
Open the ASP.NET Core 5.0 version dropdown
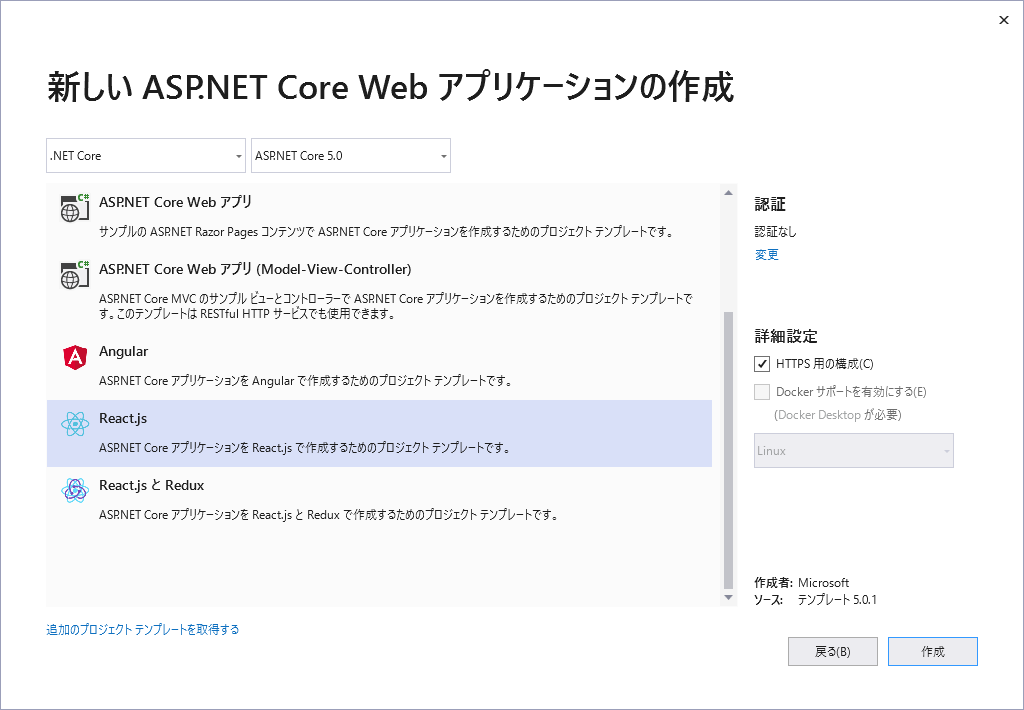click(x=351, y=155)
